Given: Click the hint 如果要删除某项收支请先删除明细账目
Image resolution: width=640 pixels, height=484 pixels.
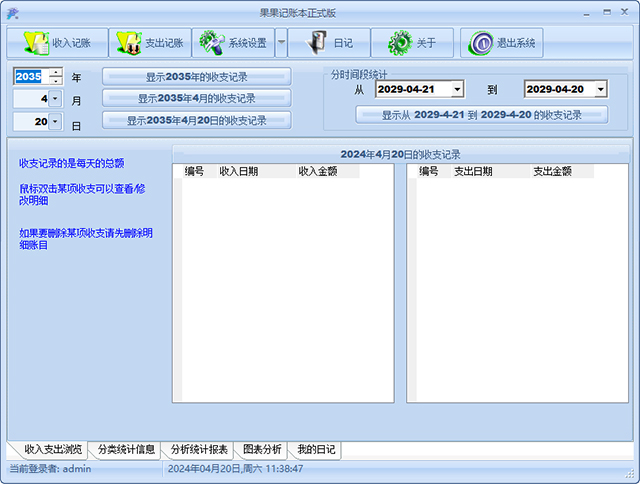Looking at the screenshot, I should (86, 239).
